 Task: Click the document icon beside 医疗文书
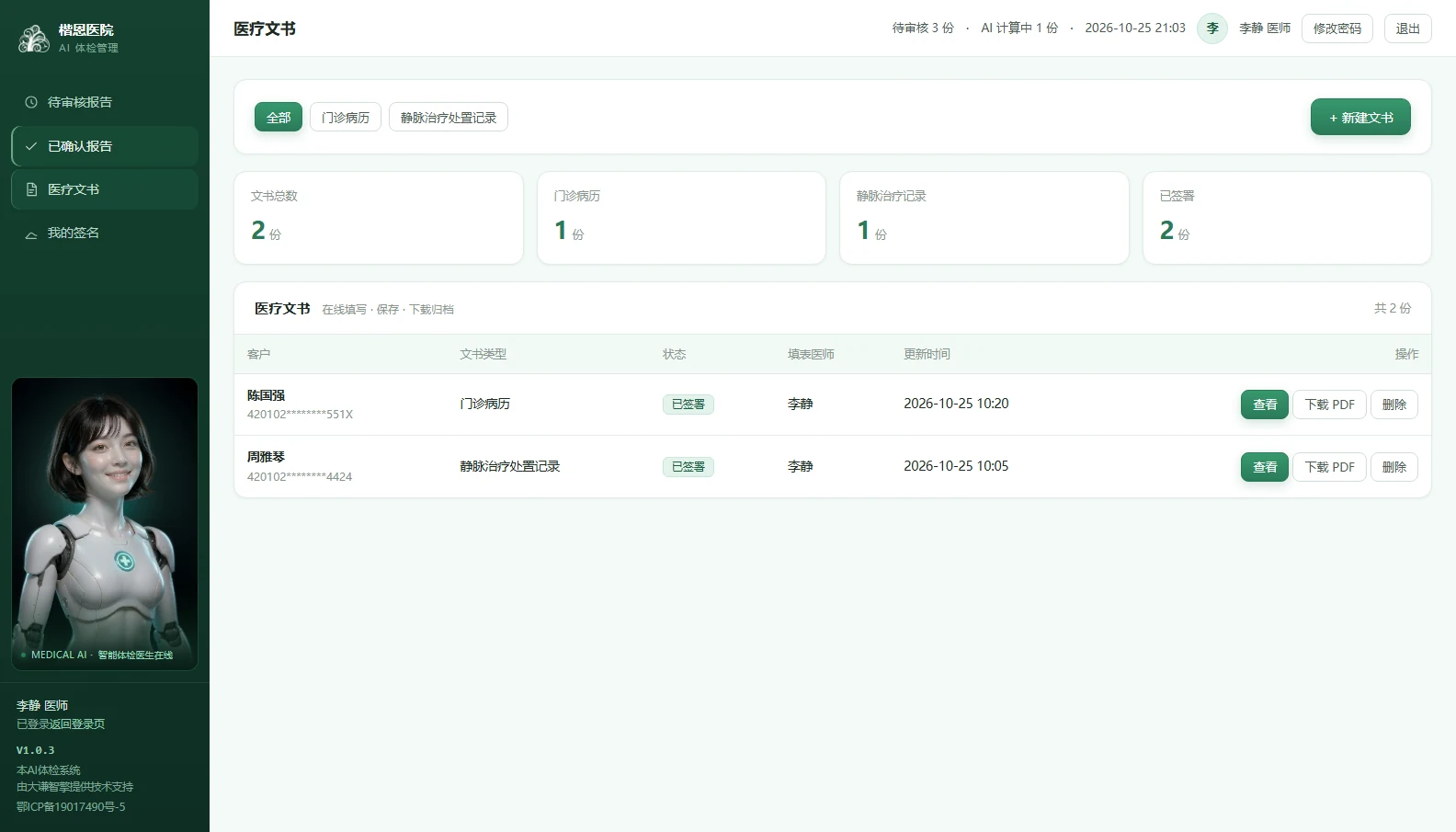coord(31,189)
